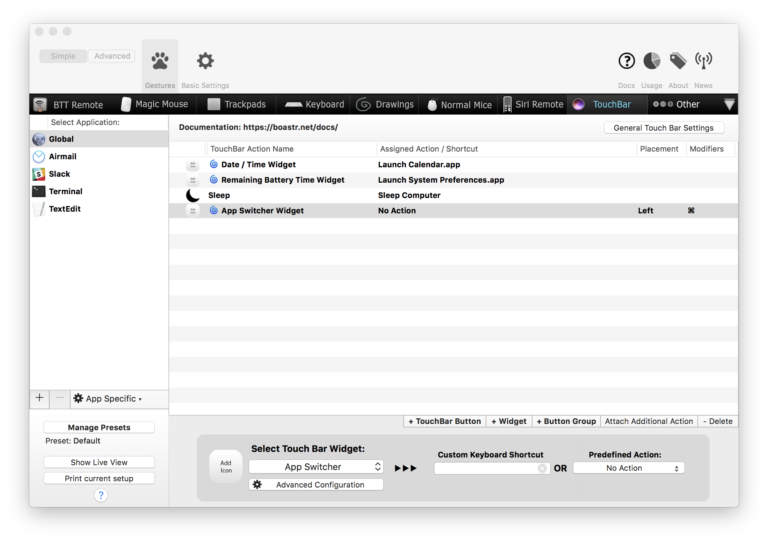
Task: Click the Manage Presets button
Action: (99, 427)
